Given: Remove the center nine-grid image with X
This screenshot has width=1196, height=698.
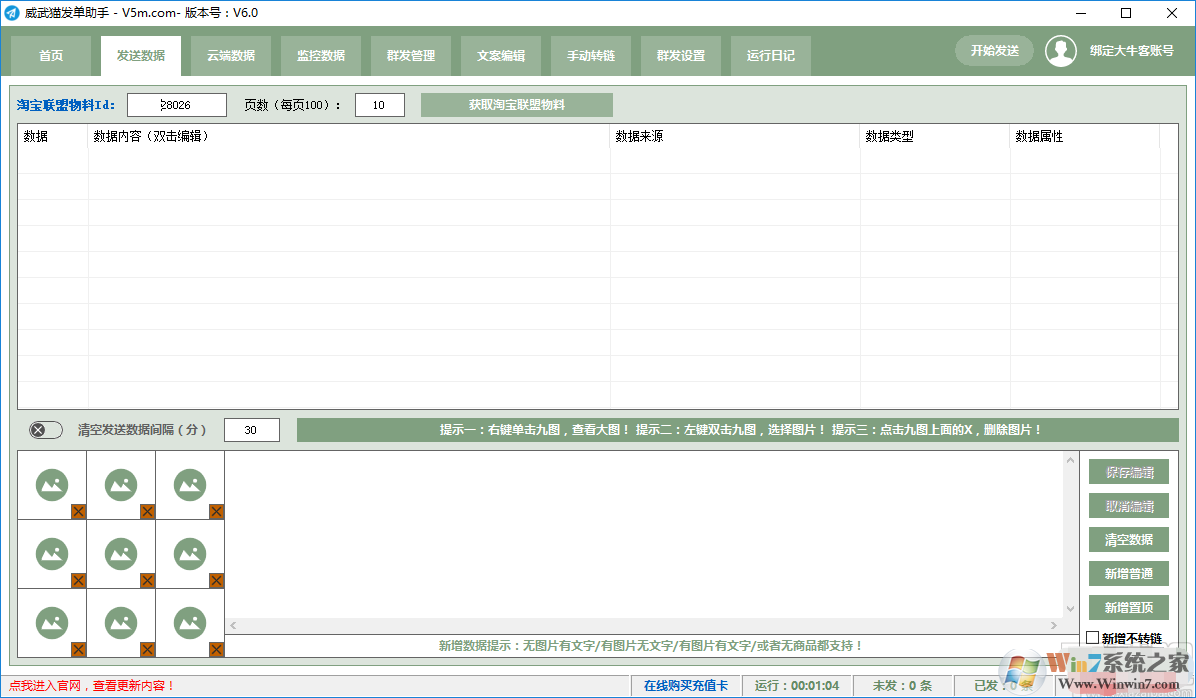Looking at the screenshot, I should 148,581.
